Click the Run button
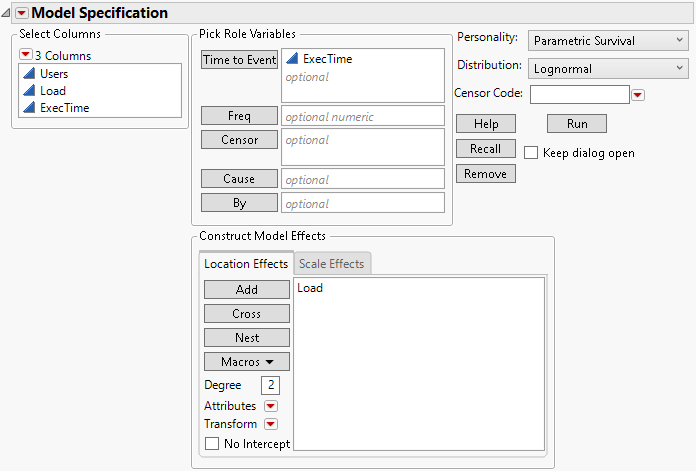The image size is (696, 471). (576, 124)
